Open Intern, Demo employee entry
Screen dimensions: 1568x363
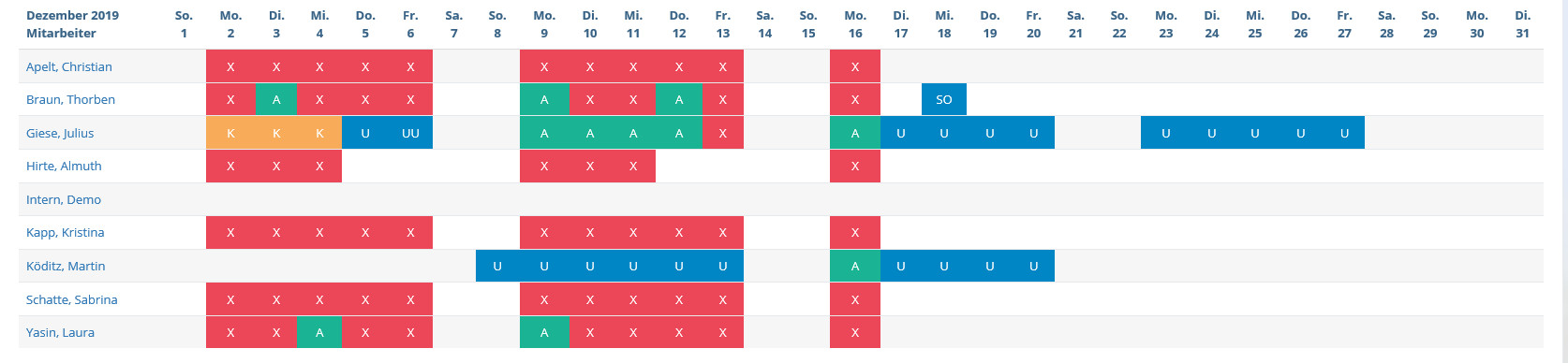pyautogui.click(x=64, y=199)
